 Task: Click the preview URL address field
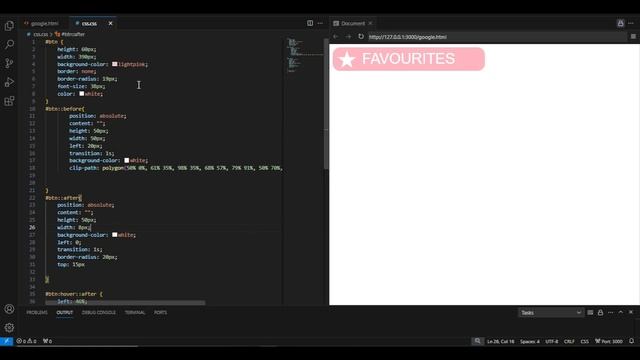click(x=496, y=37)
